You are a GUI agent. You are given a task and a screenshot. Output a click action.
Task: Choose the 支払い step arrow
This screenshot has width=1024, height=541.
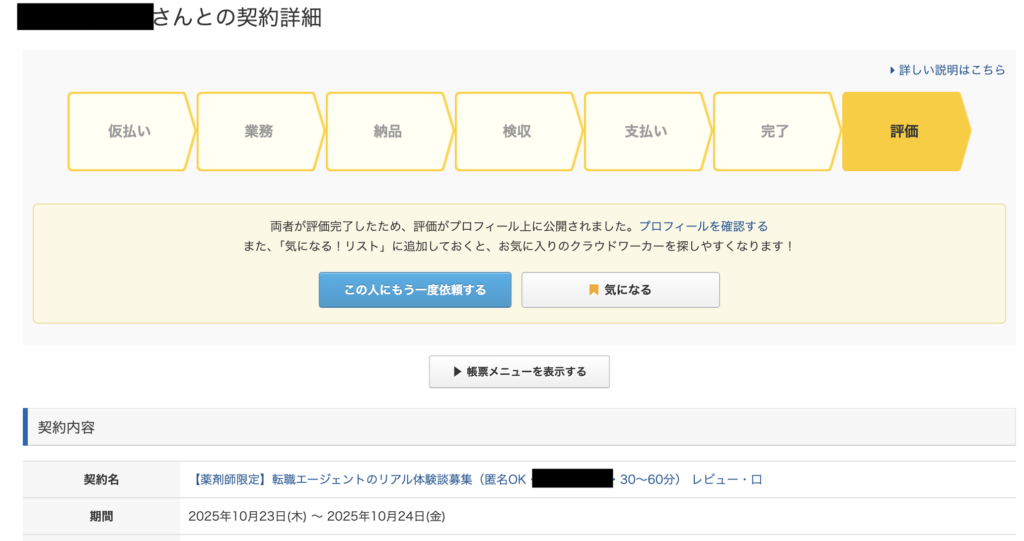646,132
